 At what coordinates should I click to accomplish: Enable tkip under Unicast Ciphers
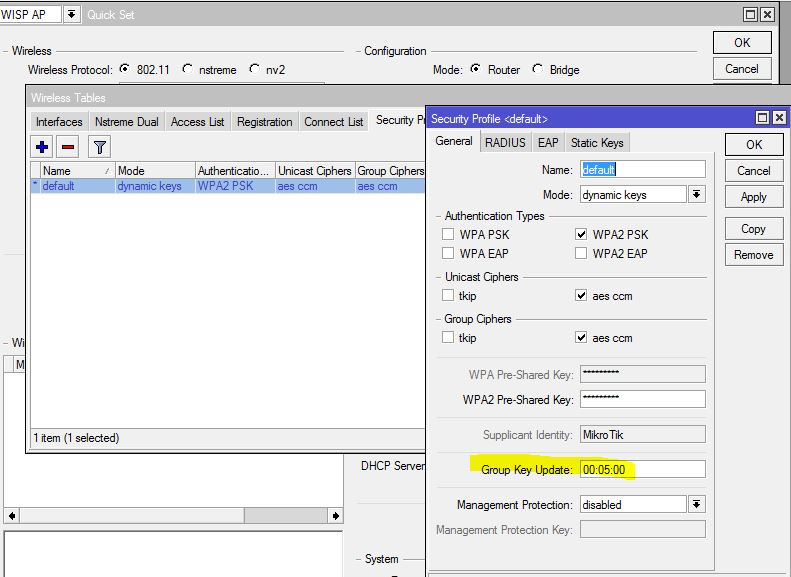(447, 296)
